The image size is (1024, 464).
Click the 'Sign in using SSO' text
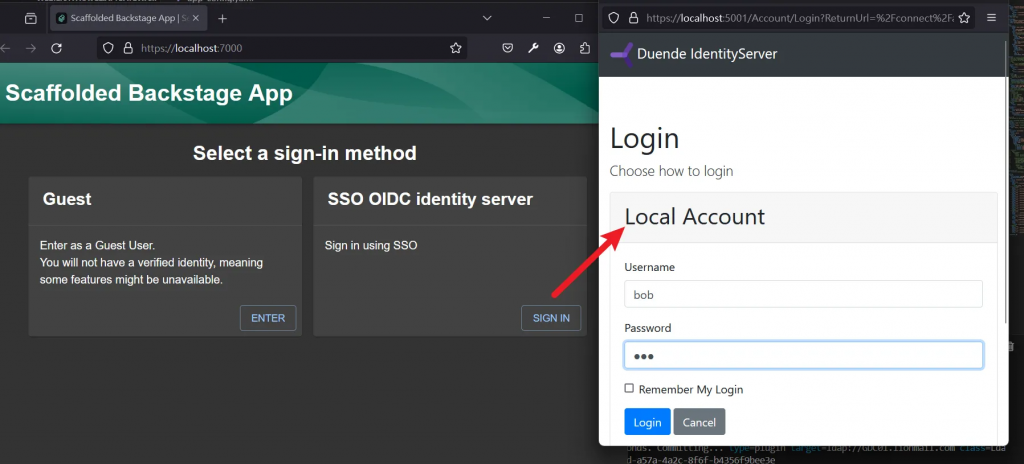coord(371,246)
